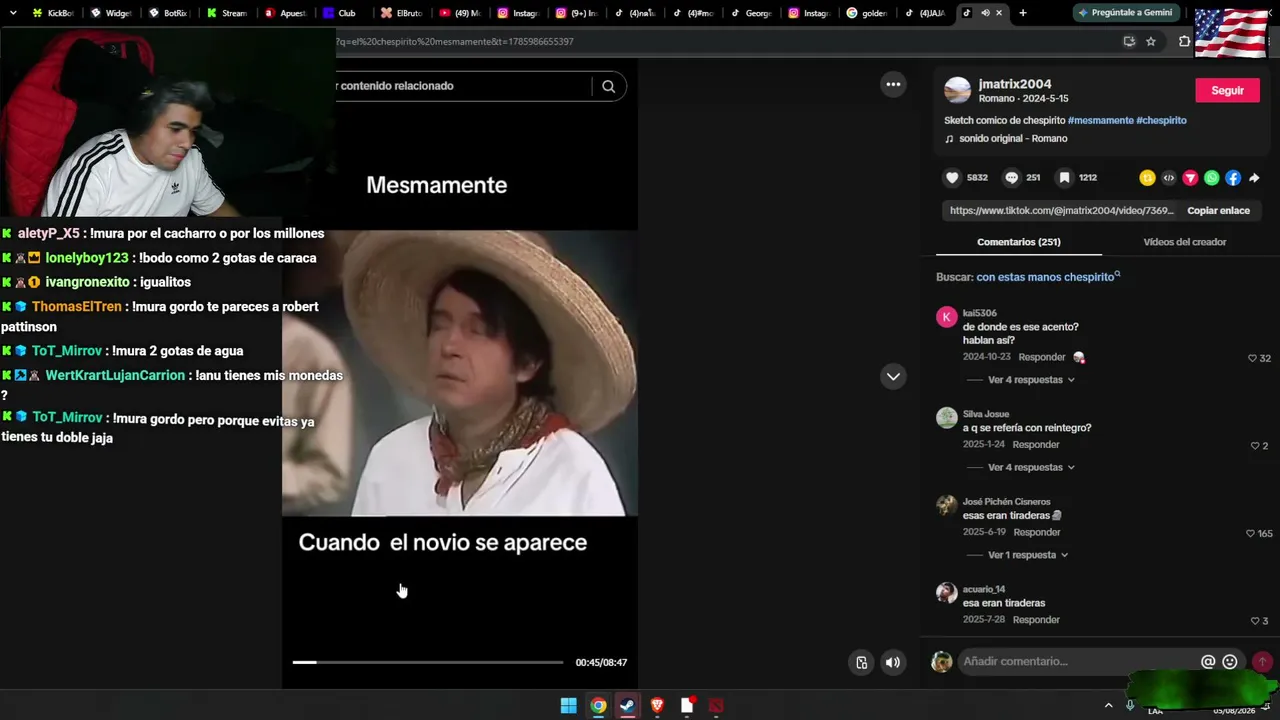Show hidden system tray icons
Screen dimensions: 1280x720
coord(1108,706)
